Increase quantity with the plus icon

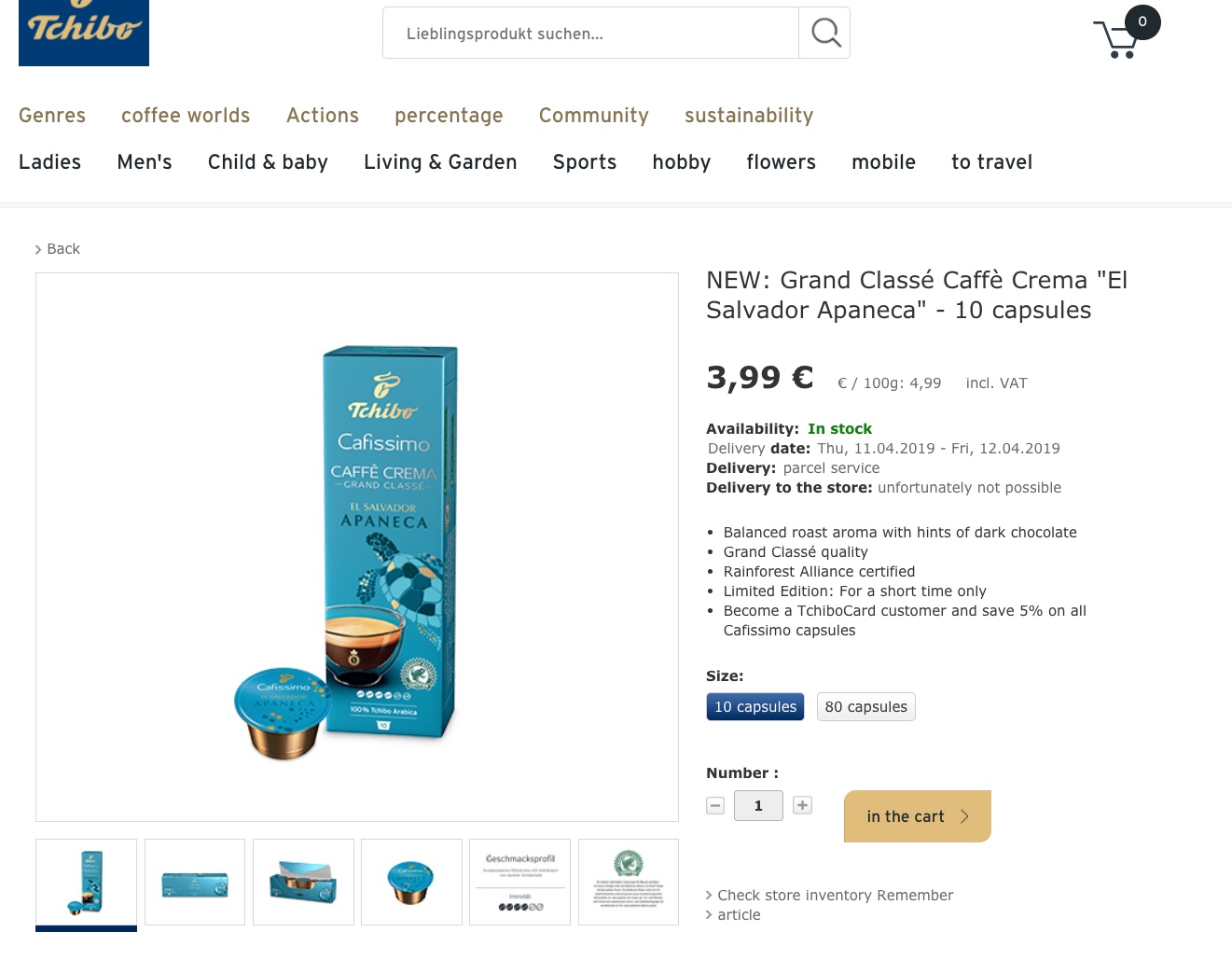click(x=802, y=805)
